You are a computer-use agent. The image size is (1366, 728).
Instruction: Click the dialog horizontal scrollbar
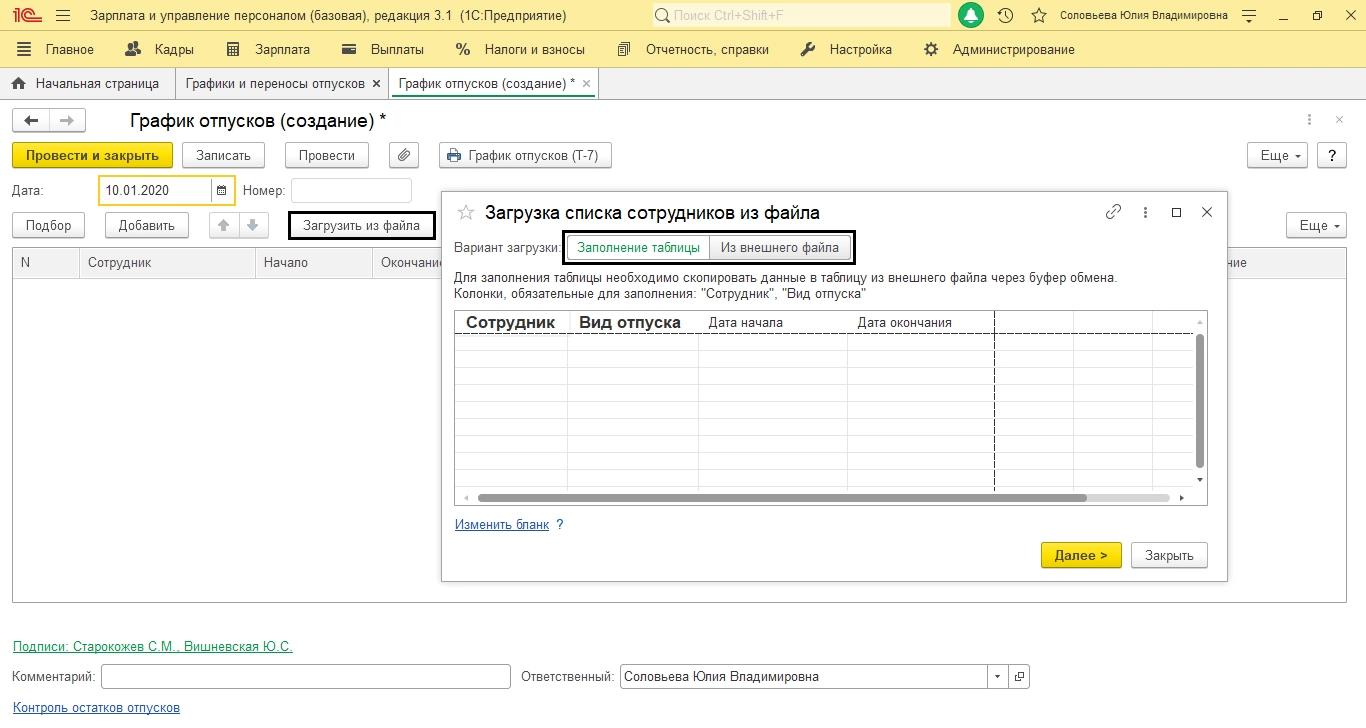coord(780,497)
